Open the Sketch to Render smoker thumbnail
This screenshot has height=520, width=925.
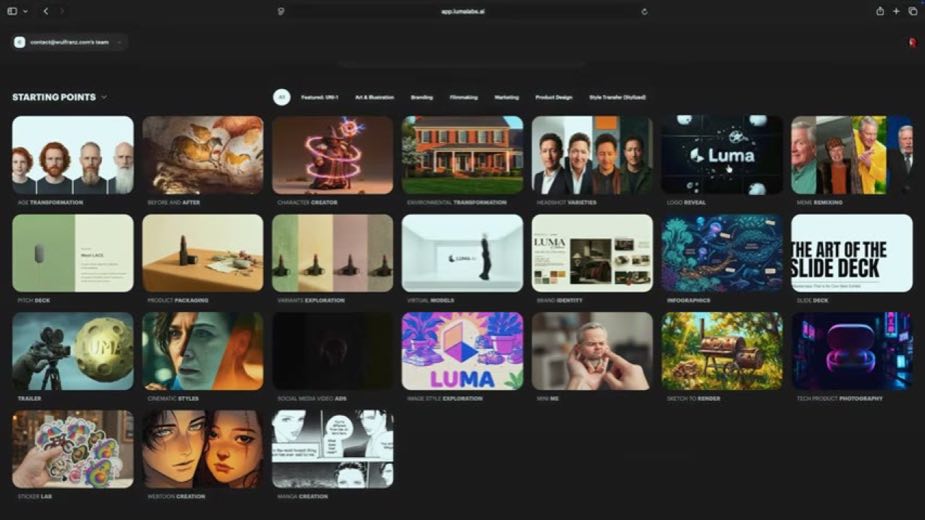(x=722, y=351)
